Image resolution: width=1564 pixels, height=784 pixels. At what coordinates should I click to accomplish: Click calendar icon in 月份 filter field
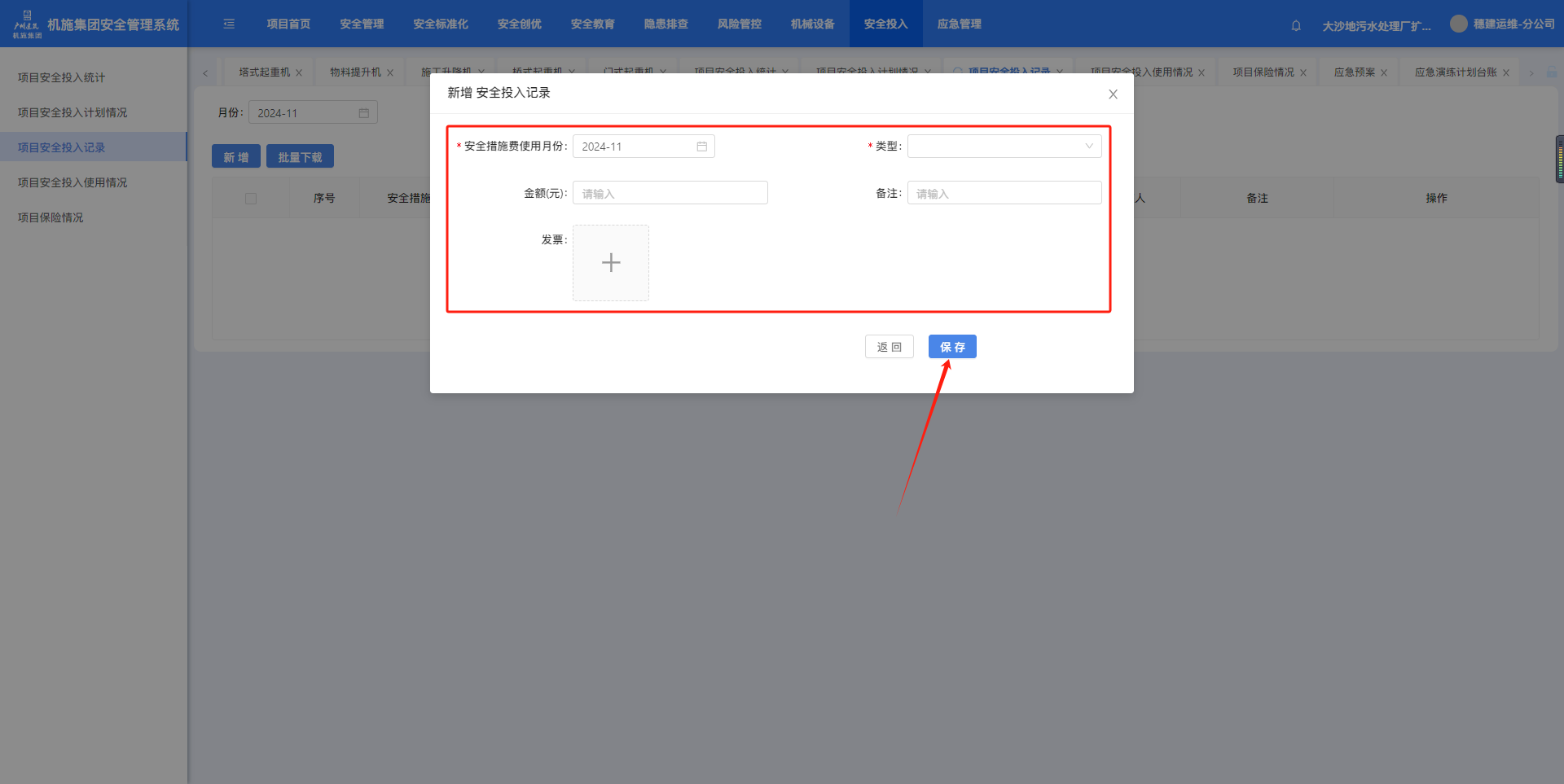364,113
